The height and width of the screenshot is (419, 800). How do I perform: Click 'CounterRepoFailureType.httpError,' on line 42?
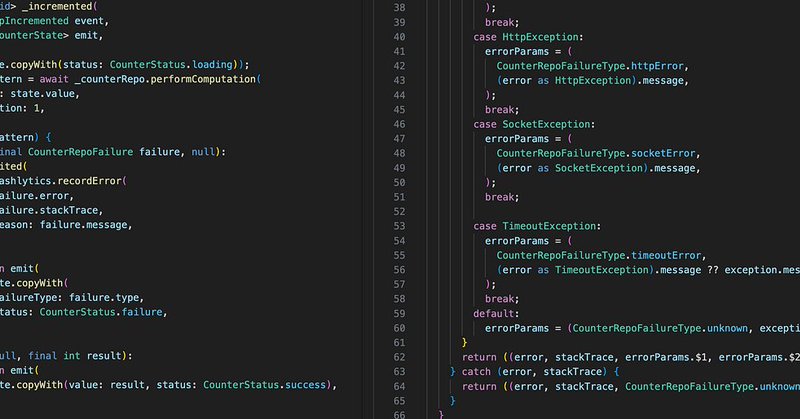[592, 66]
